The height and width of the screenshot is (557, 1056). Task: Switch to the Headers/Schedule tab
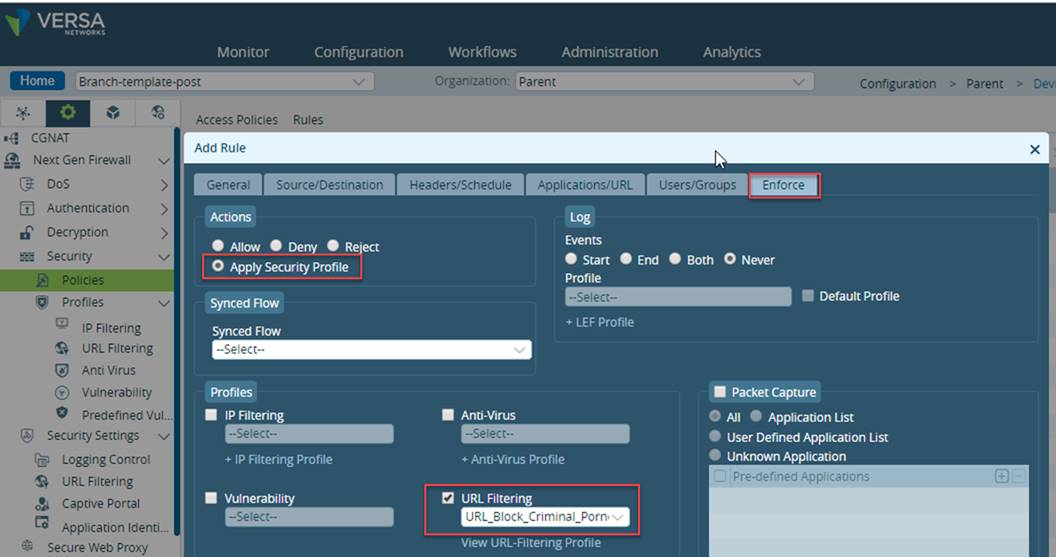(460, 185)
